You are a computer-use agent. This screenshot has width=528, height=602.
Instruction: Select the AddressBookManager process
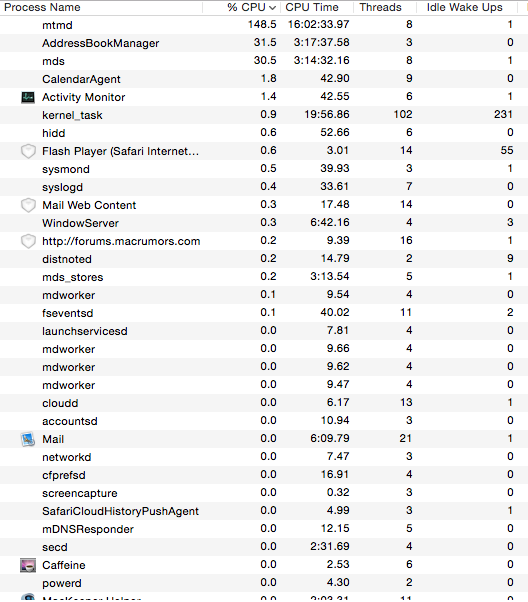pyautogui.click(x=100, y=43)
